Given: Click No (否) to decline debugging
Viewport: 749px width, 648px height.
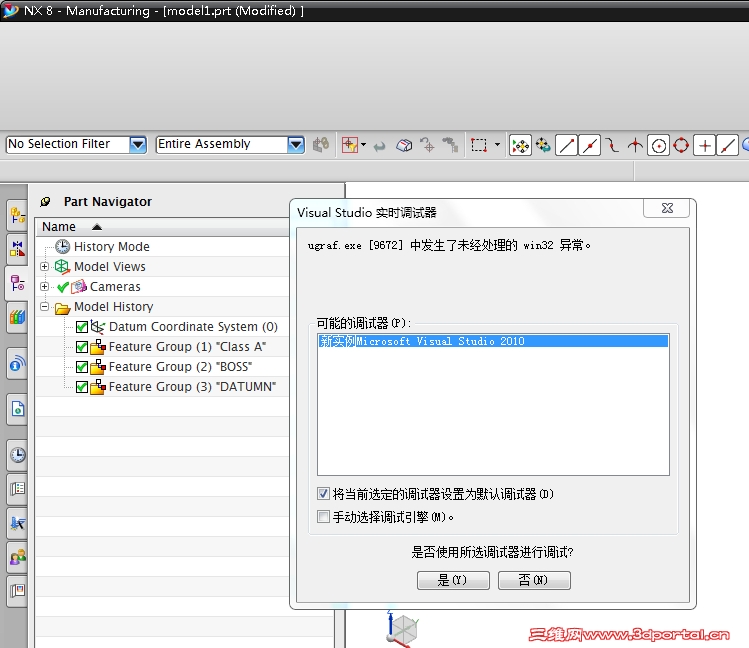Looking at the screenshot, I should pyautogui.click(x=534, y=580).
